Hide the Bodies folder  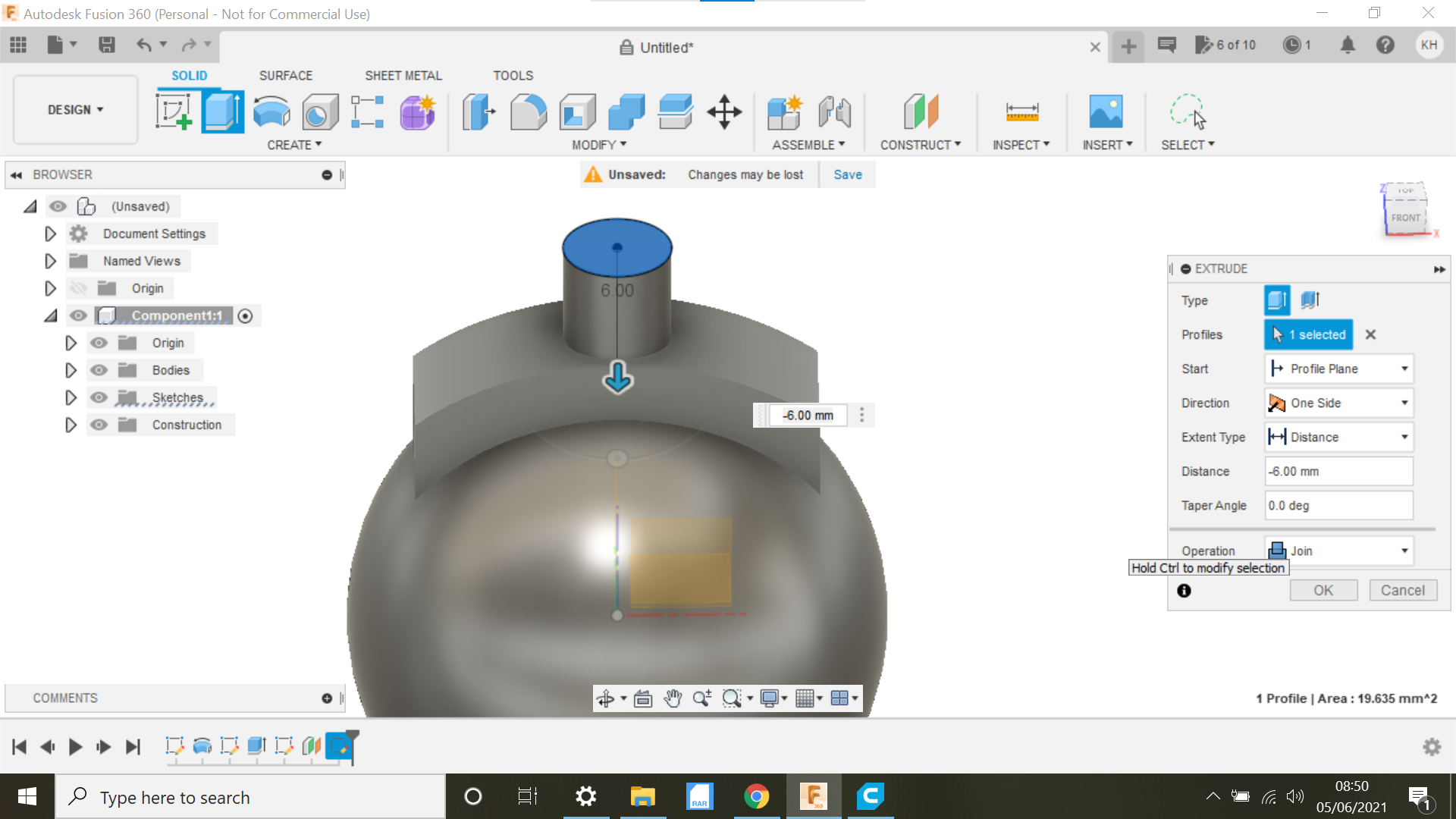point(99,370)
